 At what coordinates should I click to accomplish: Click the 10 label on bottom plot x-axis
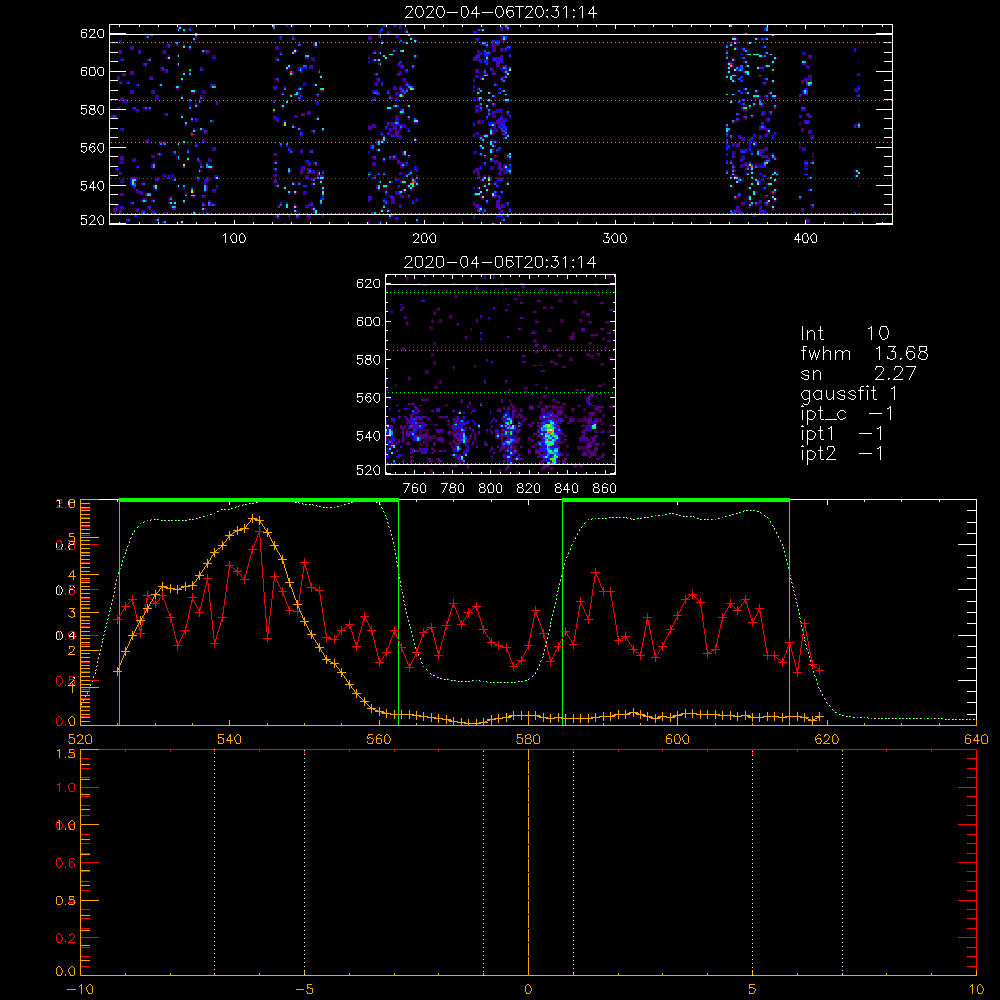pos(976,989)
